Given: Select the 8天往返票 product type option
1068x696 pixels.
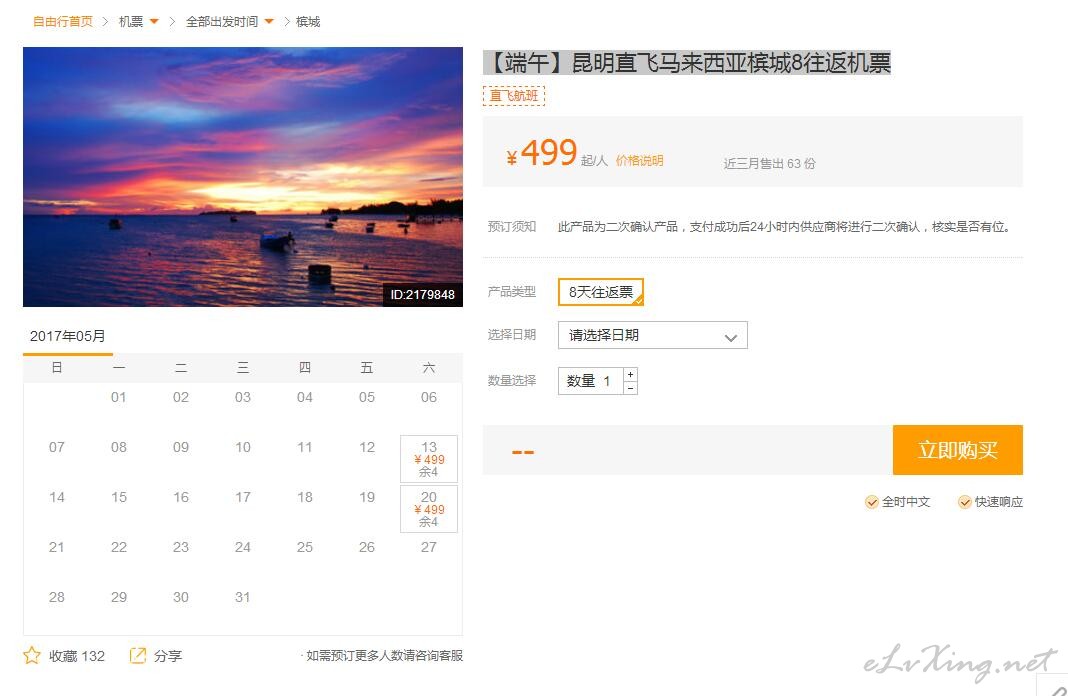Looking at the screenshot, I should tap(601, 292).
